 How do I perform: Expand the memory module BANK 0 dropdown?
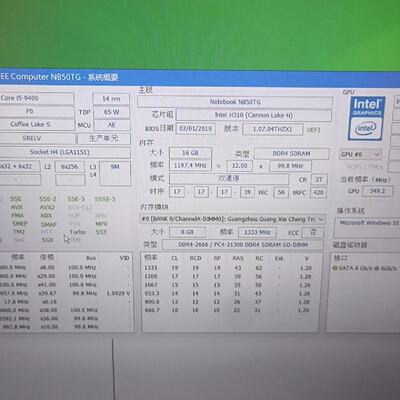232,219
